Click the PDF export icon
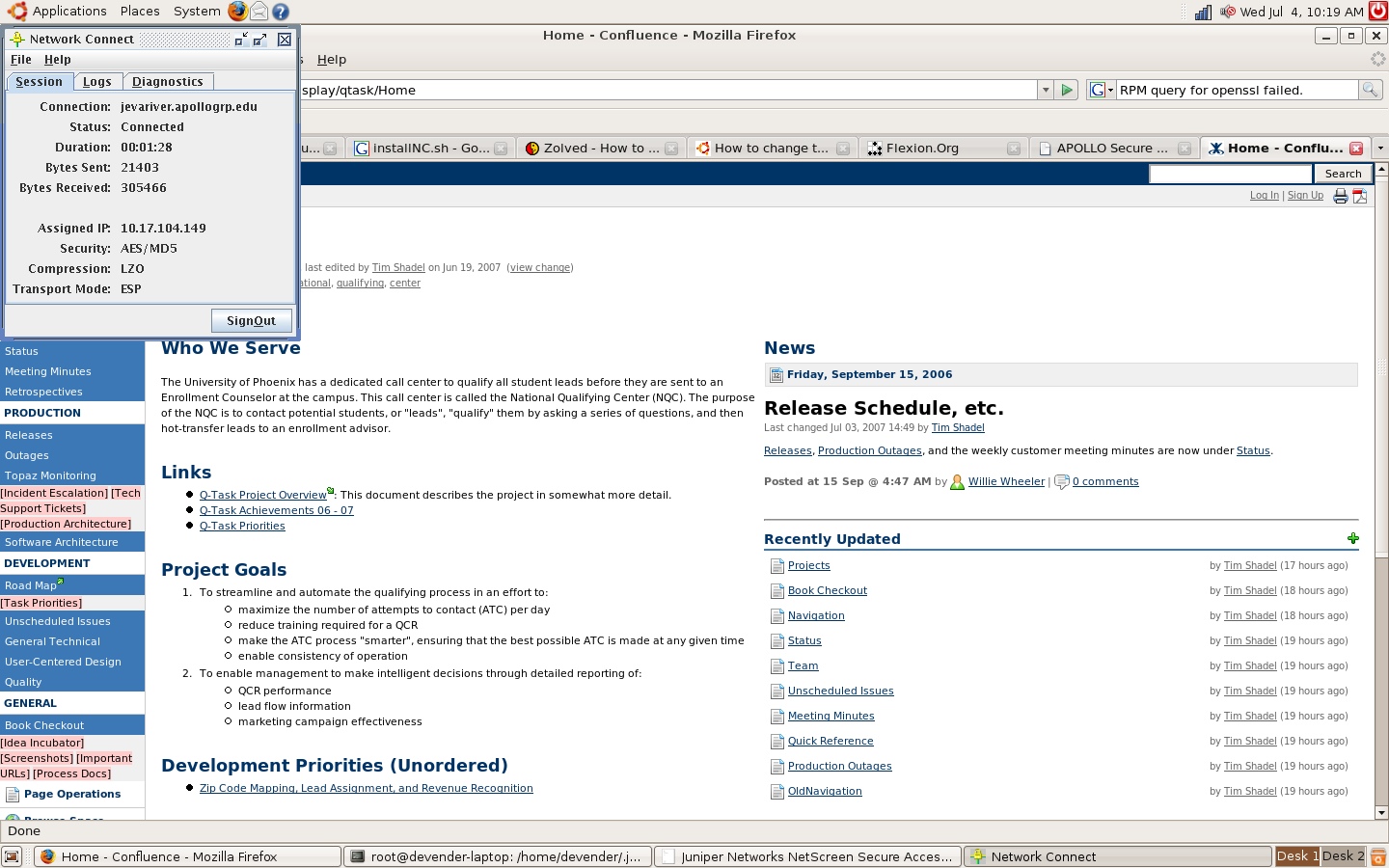The height and width of the screenshot is (868, 1389). [1360, 196]
